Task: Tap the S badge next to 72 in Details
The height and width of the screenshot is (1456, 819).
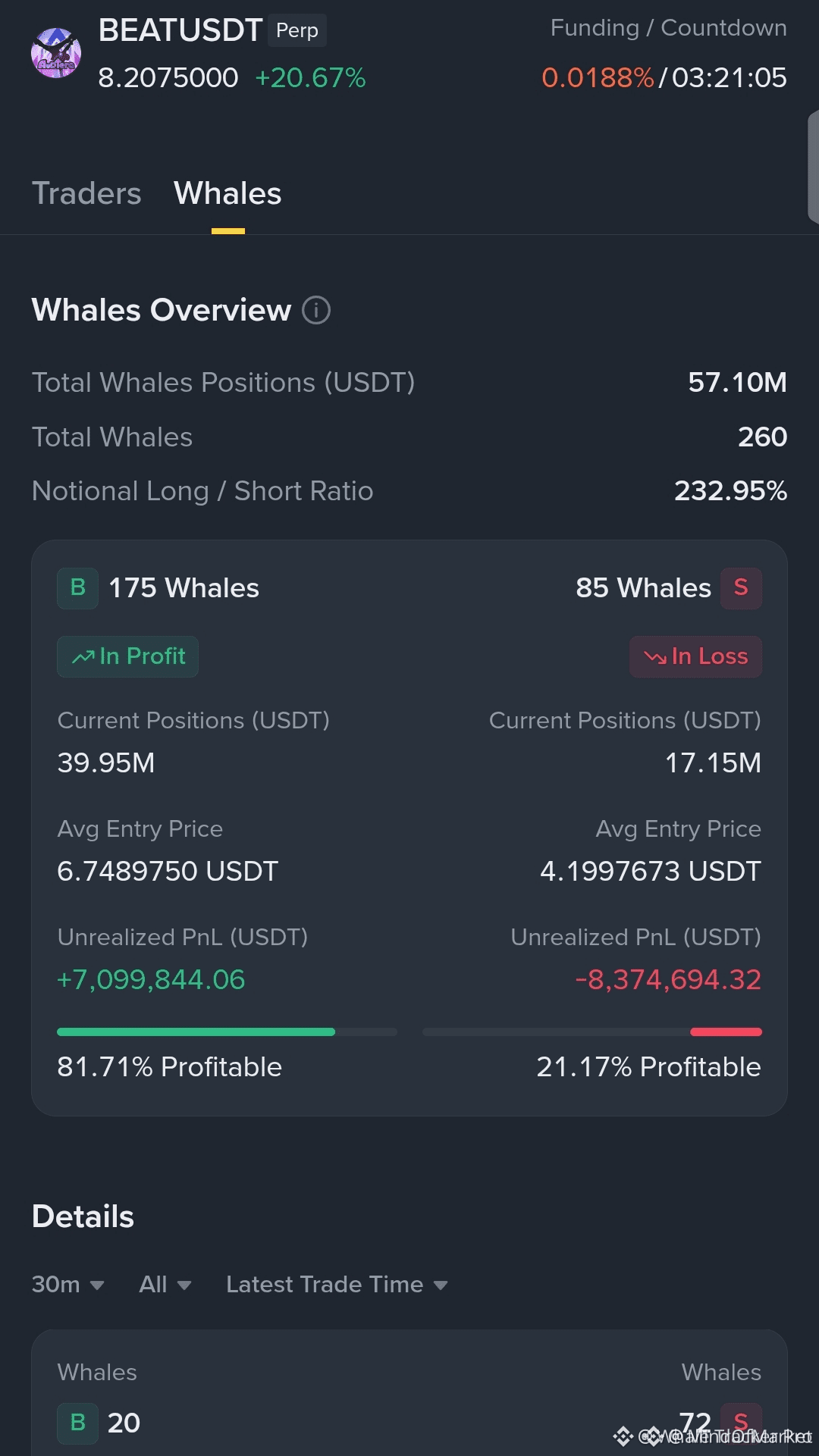Action: coord(741,1423)
